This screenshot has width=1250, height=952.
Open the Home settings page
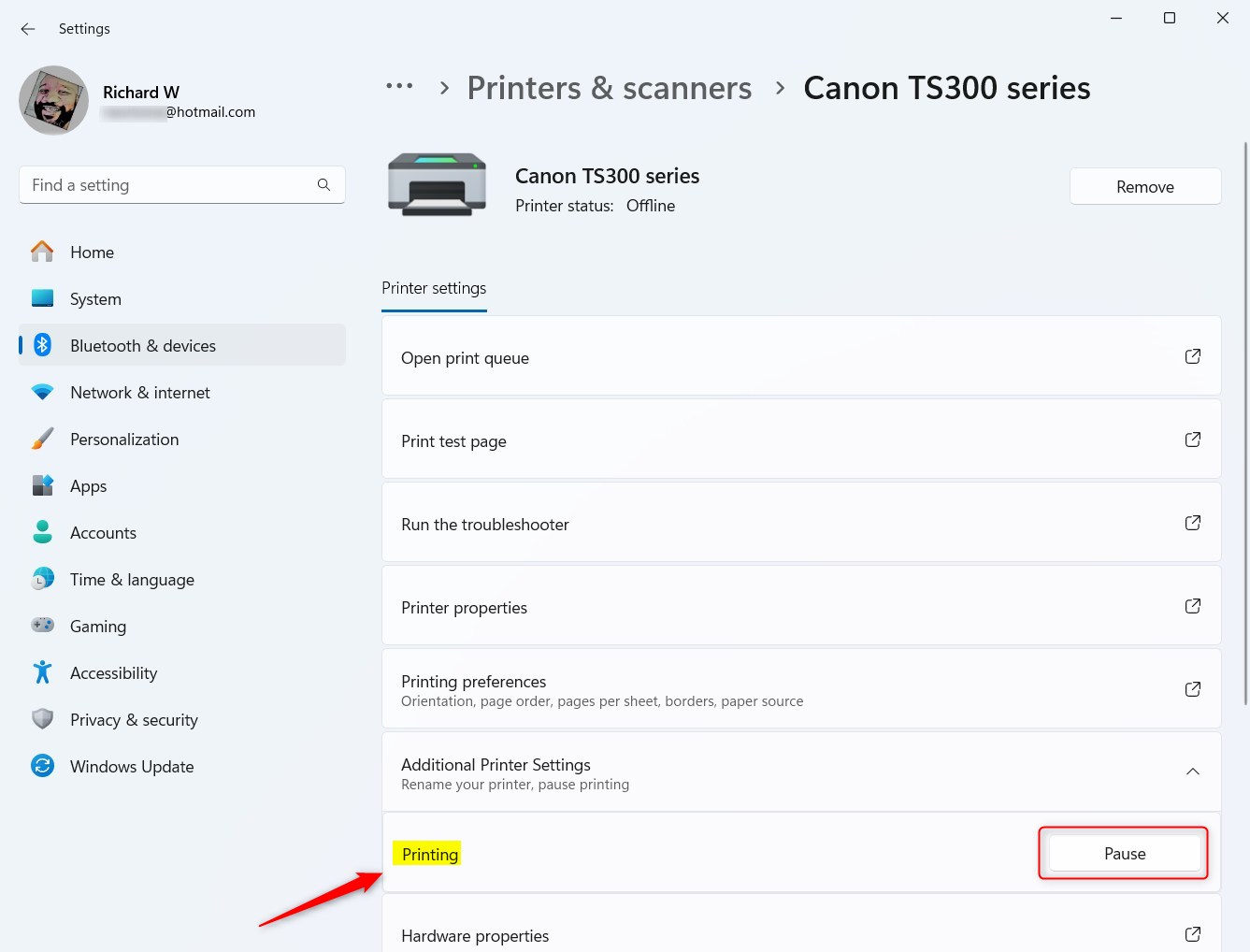click(92, 252)
